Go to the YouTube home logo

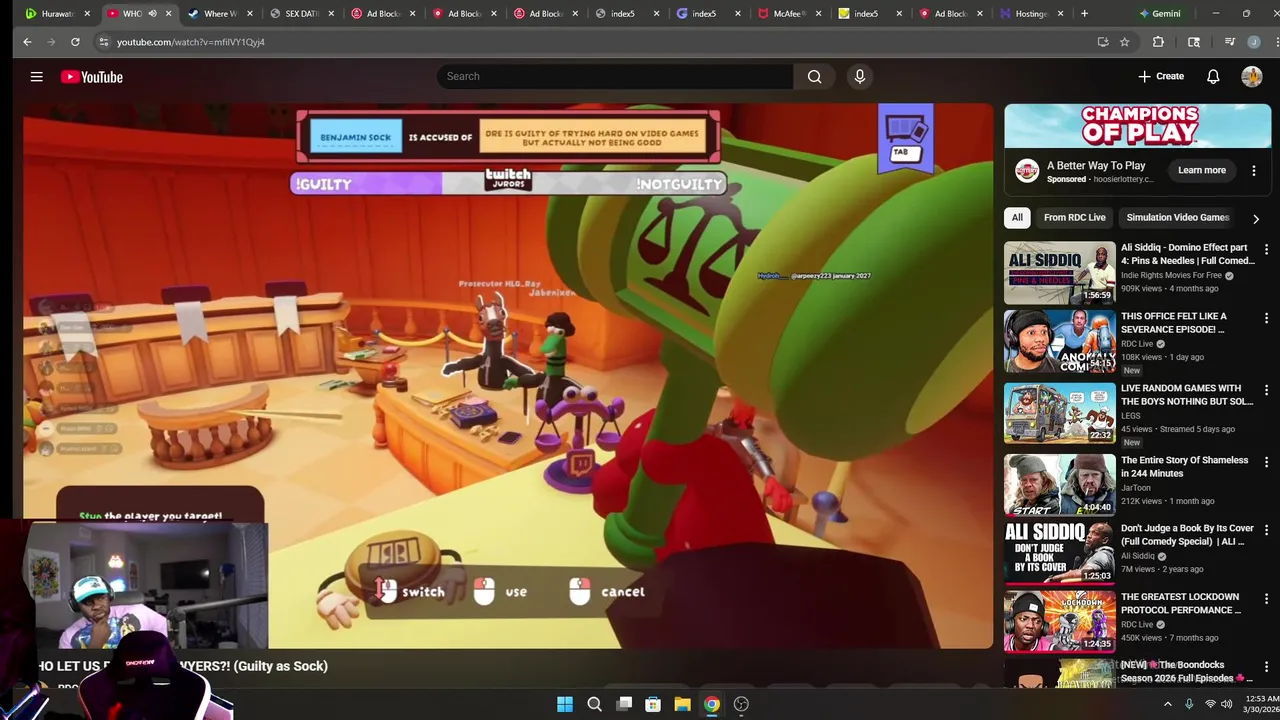click(91, 77)
